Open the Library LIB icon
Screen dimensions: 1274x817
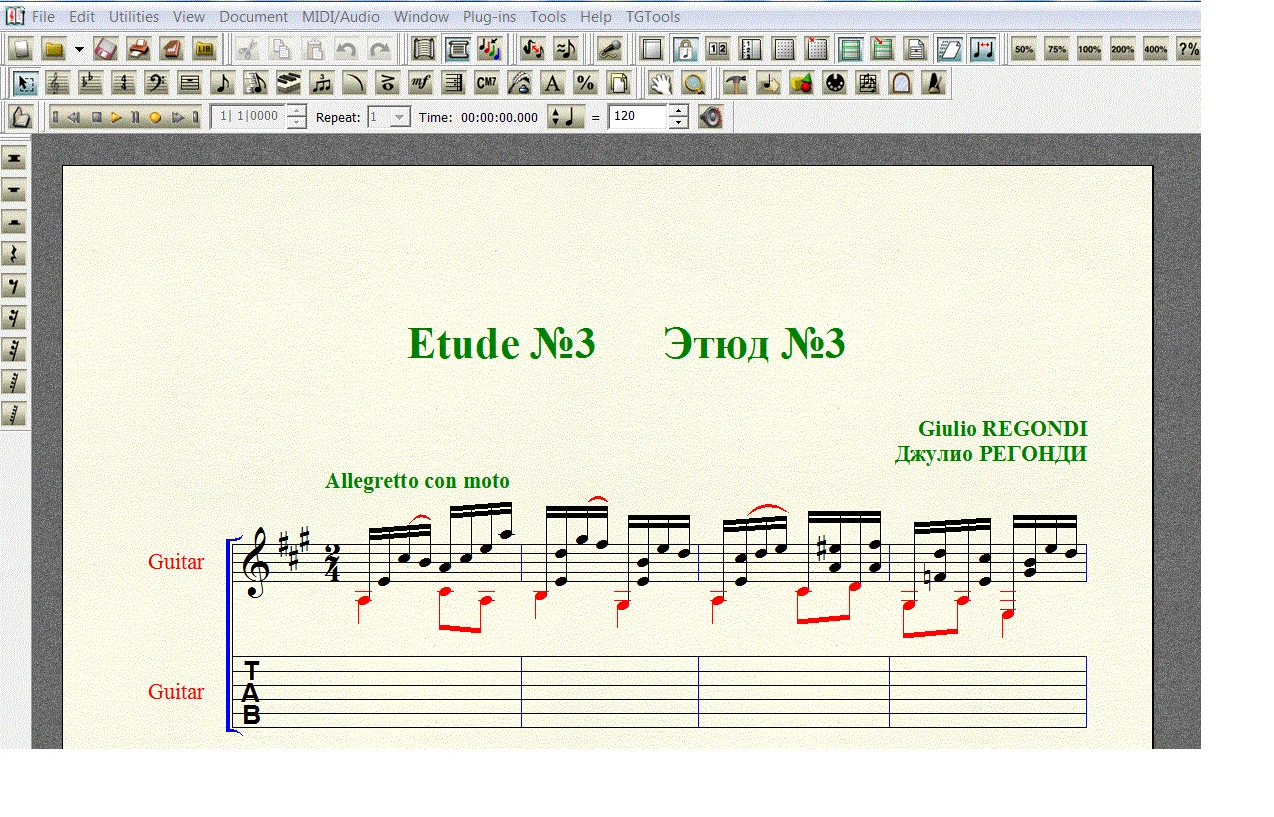pyautogui.click(x=205, y=48)
